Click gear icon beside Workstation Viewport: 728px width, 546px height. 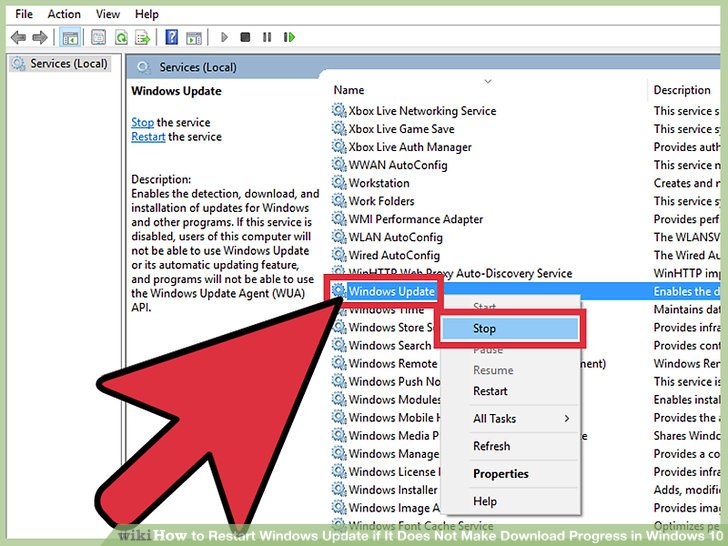pyautogui.click(x=339, y=183)
